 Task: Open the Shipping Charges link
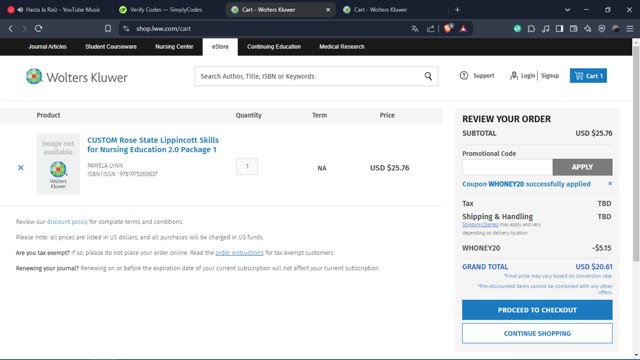click(x=480, y=224)
